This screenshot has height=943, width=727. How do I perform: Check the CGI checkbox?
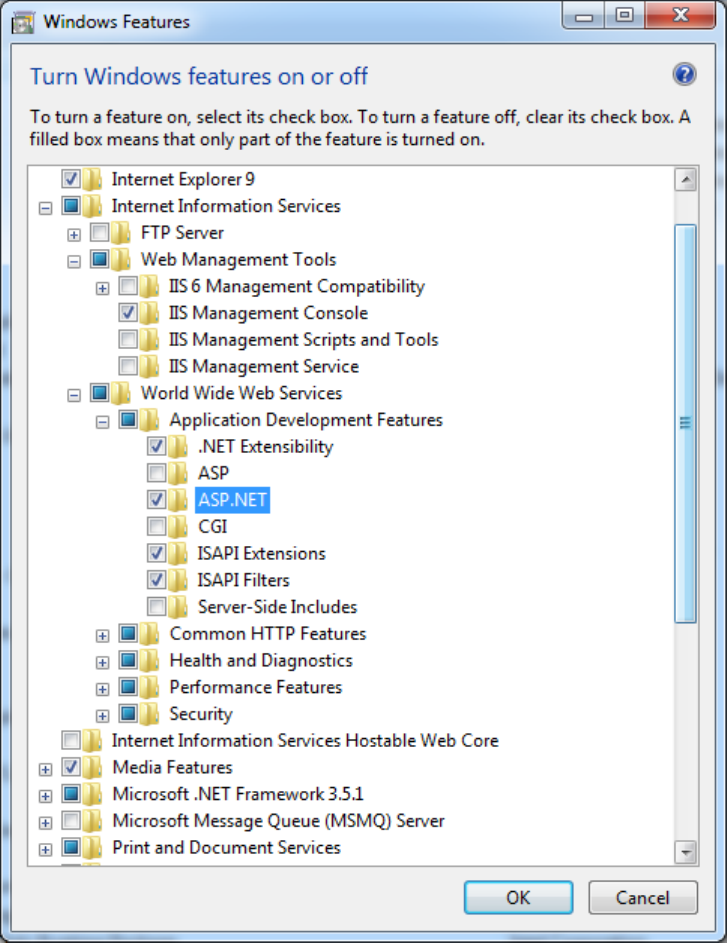click(157, 526)
